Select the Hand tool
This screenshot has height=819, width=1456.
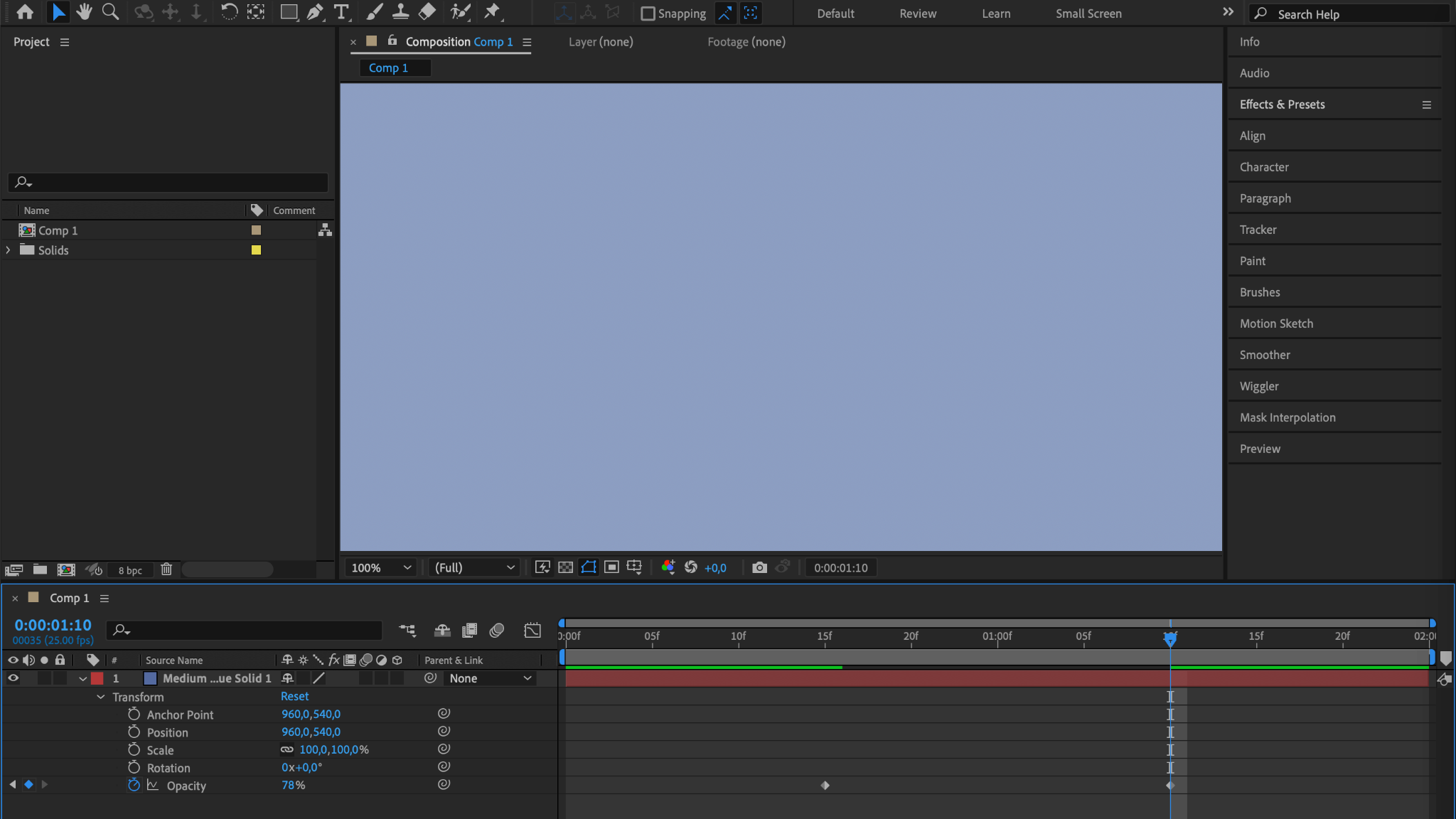point(84,12)
